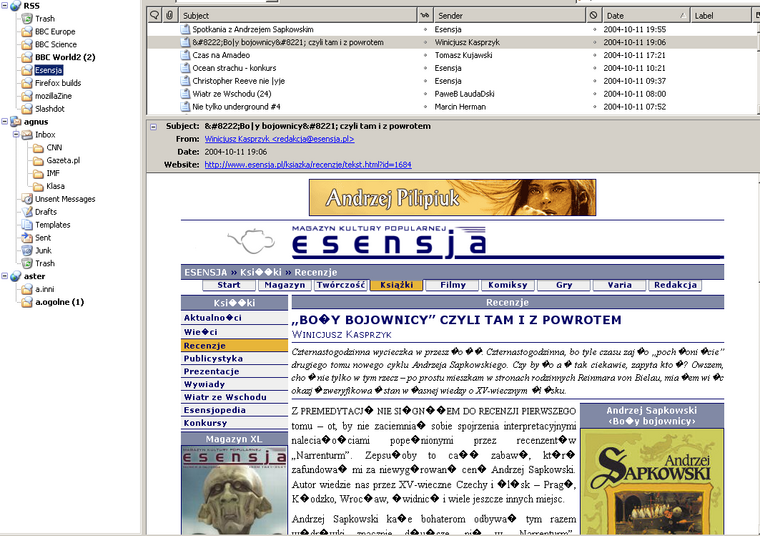Sort by junk status column icon
This screenshot has height=536, width=760.
[593, 15]
